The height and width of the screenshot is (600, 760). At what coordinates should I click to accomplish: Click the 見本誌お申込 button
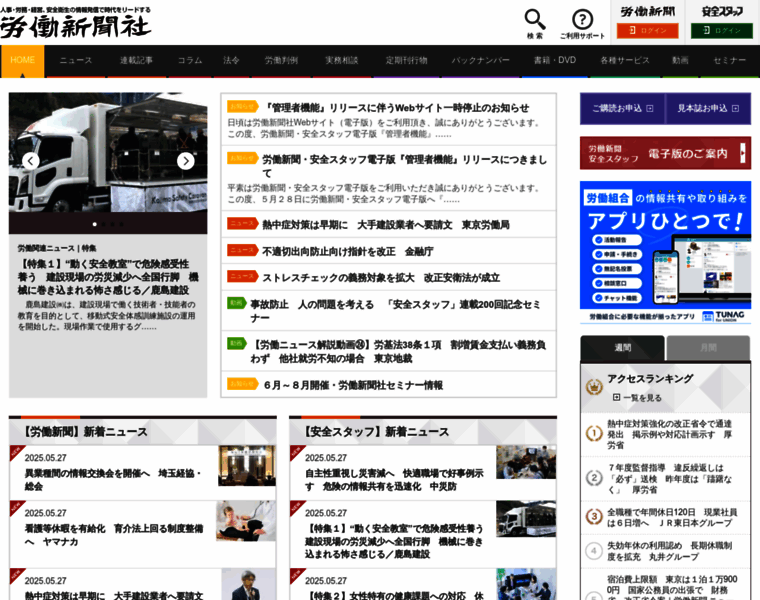(x=708, y=109)
